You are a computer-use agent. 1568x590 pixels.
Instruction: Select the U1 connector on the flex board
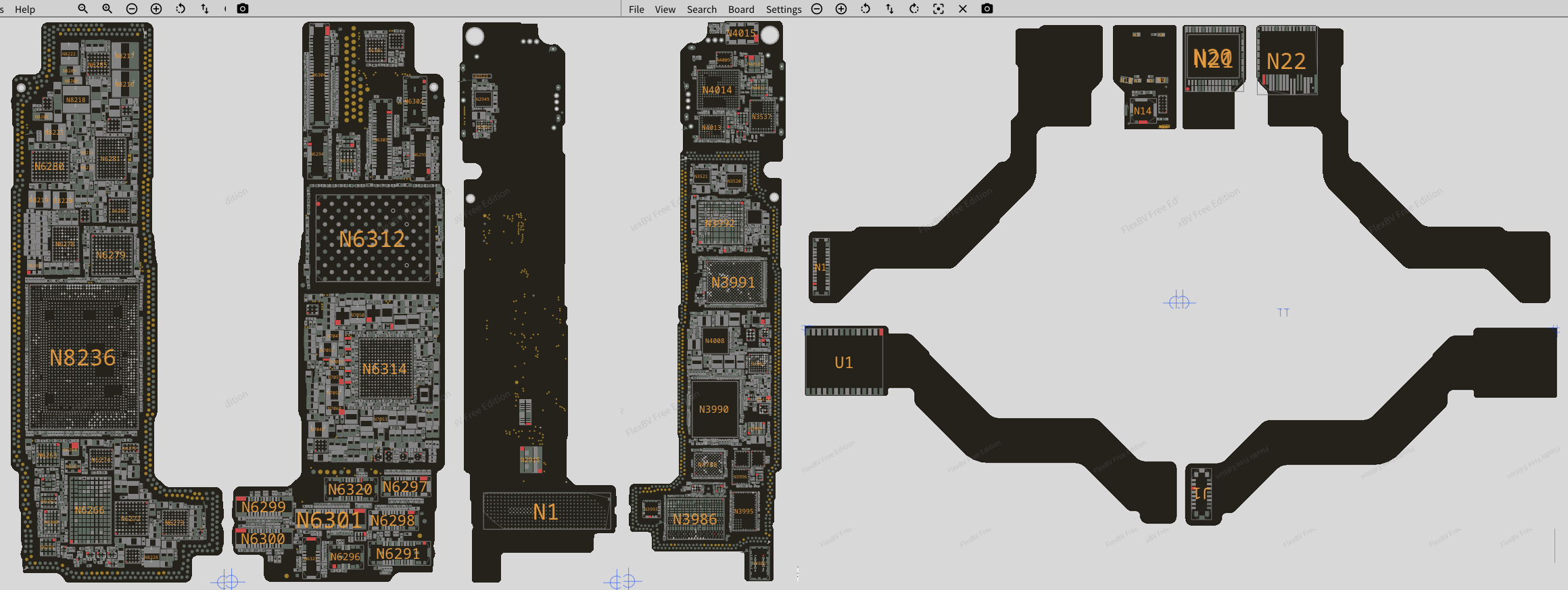(x=844, y=363)
